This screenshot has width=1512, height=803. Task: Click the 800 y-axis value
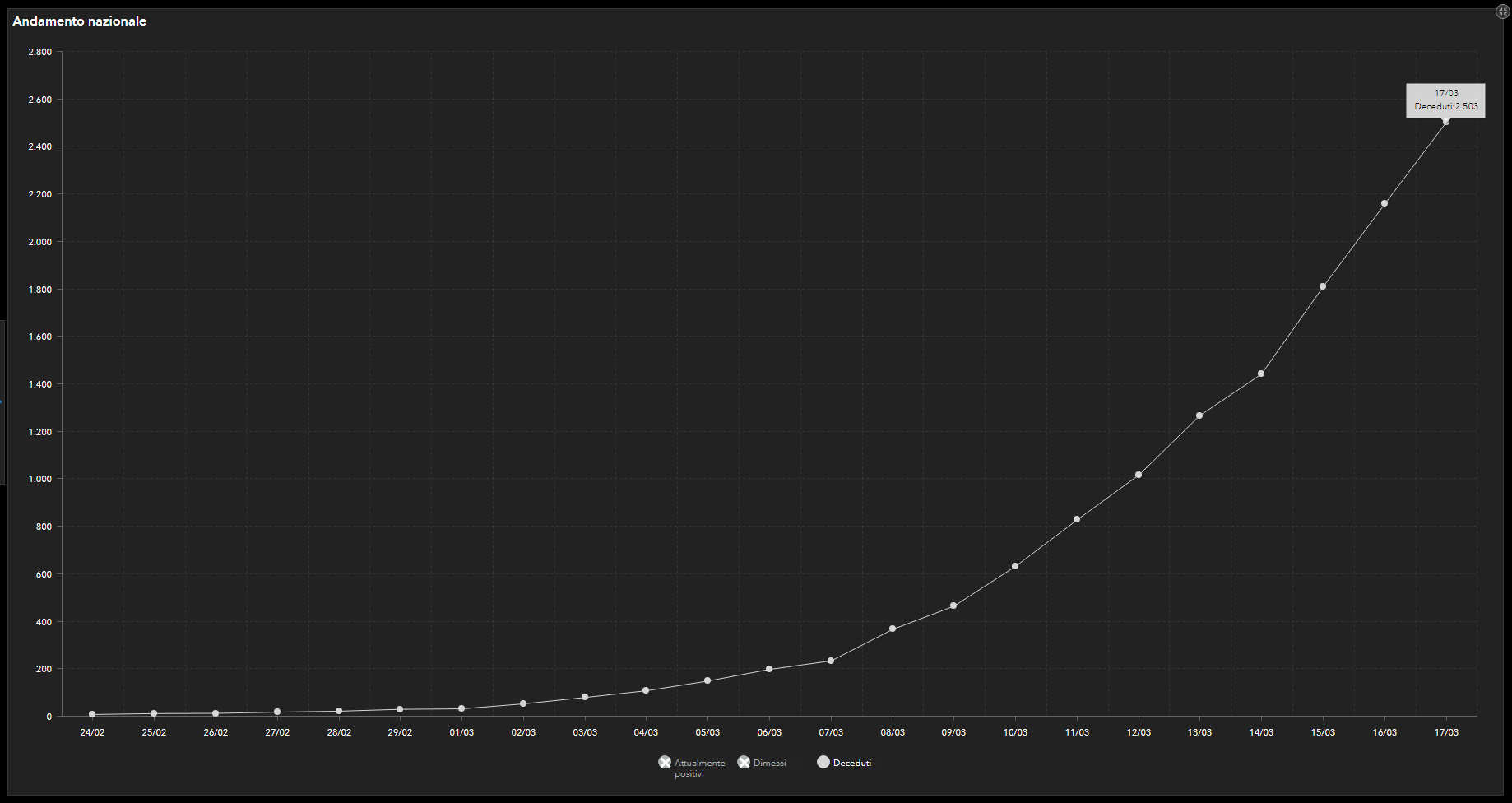[44, 527]
